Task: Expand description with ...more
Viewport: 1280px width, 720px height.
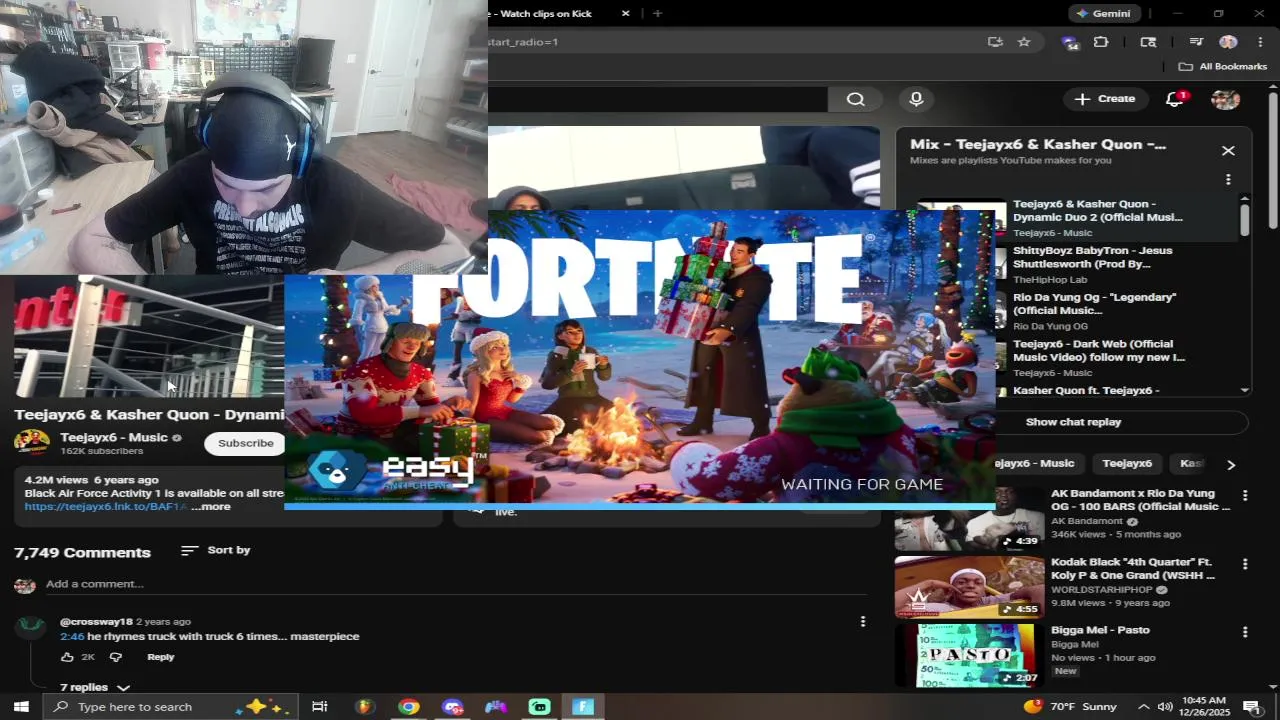Action: coord(211,506)
